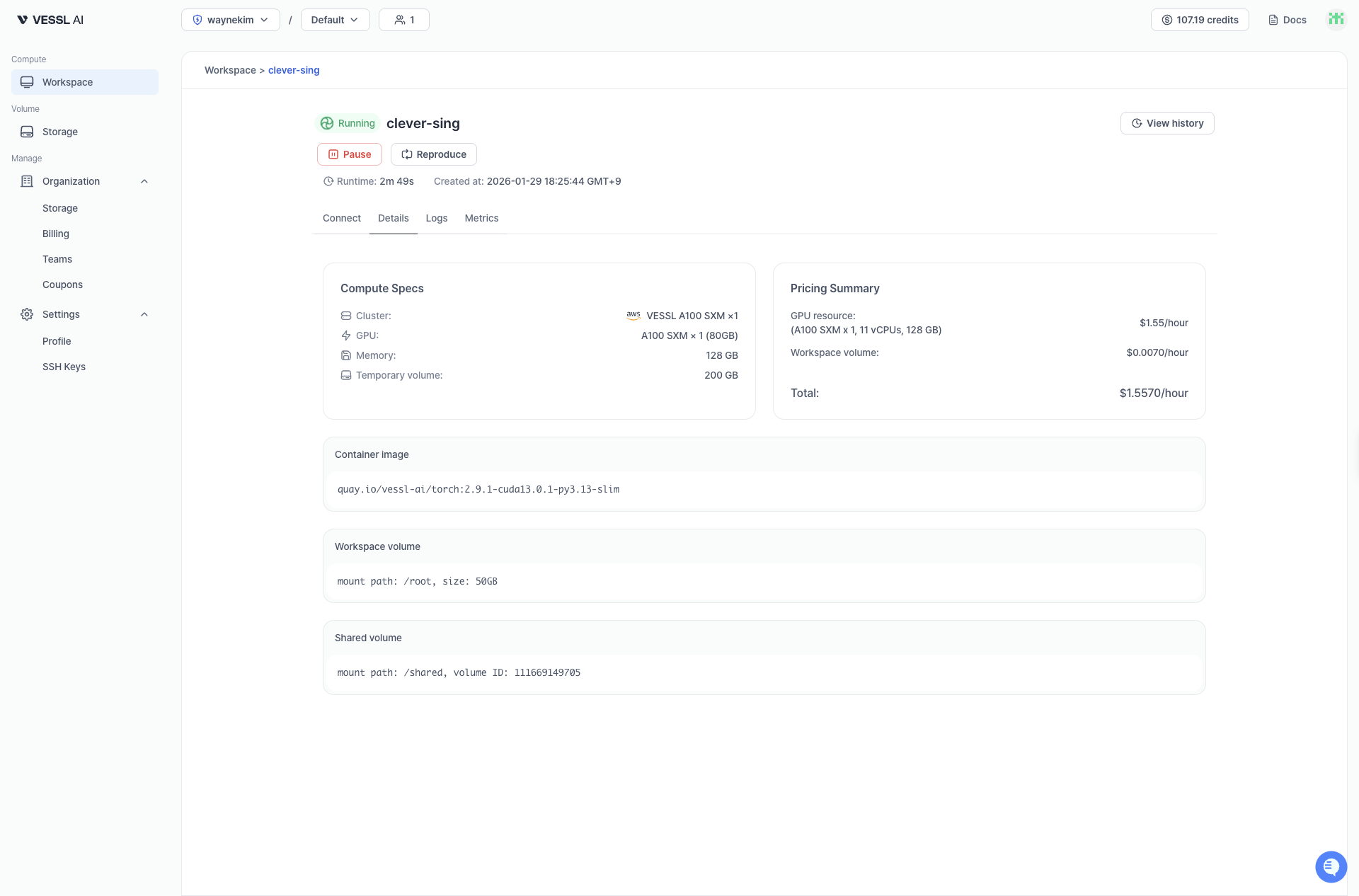Switch to the Metrics tab
The height and width of the screenshot is (896, 1359).
pyautogui.click(x=481, y=218)
